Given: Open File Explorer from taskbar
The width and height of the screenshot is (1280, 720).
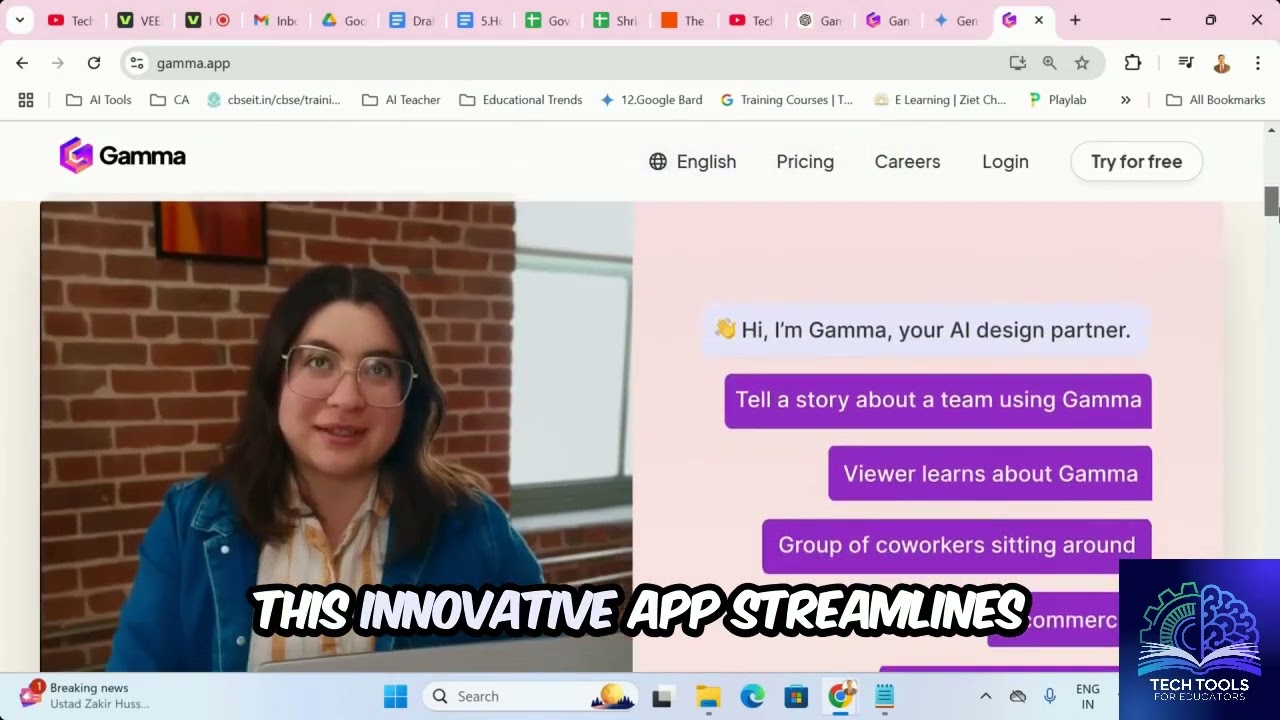Looking at the screenshot, I should click(x=708, y=697).
